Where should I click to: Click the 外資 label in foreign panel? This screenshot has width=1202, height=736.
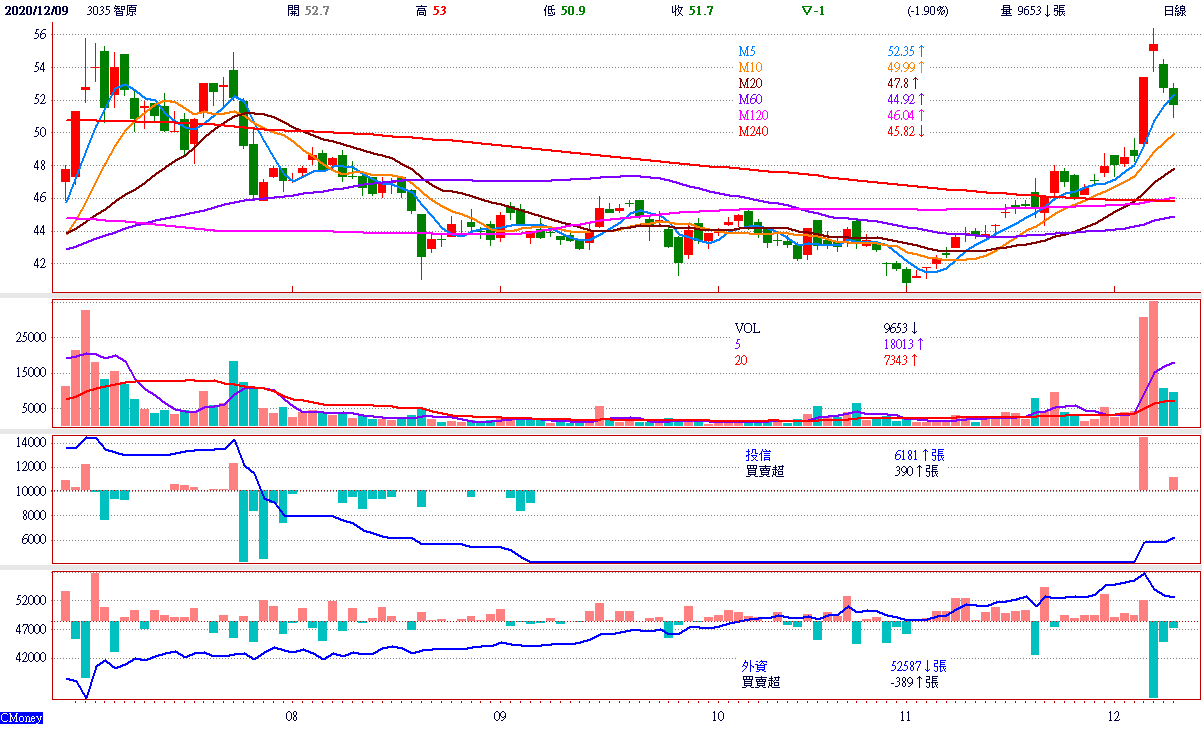tap(756, 665)
